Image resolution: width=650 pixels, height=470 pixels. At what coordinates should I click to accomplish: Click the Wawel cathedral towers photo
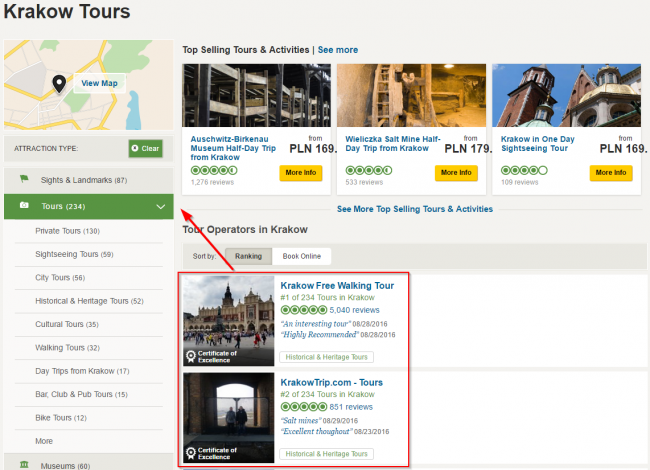(x=567, y=95)
